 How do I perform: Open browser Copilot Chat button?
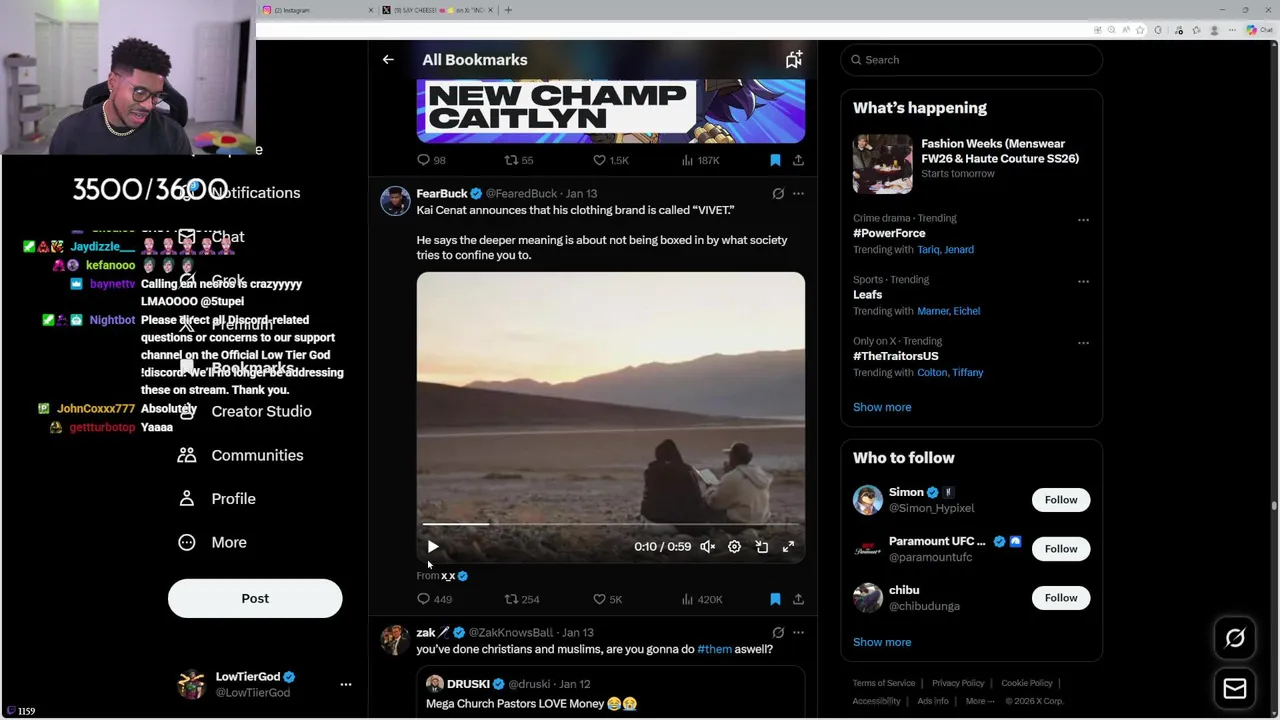tap(1258, 30)
